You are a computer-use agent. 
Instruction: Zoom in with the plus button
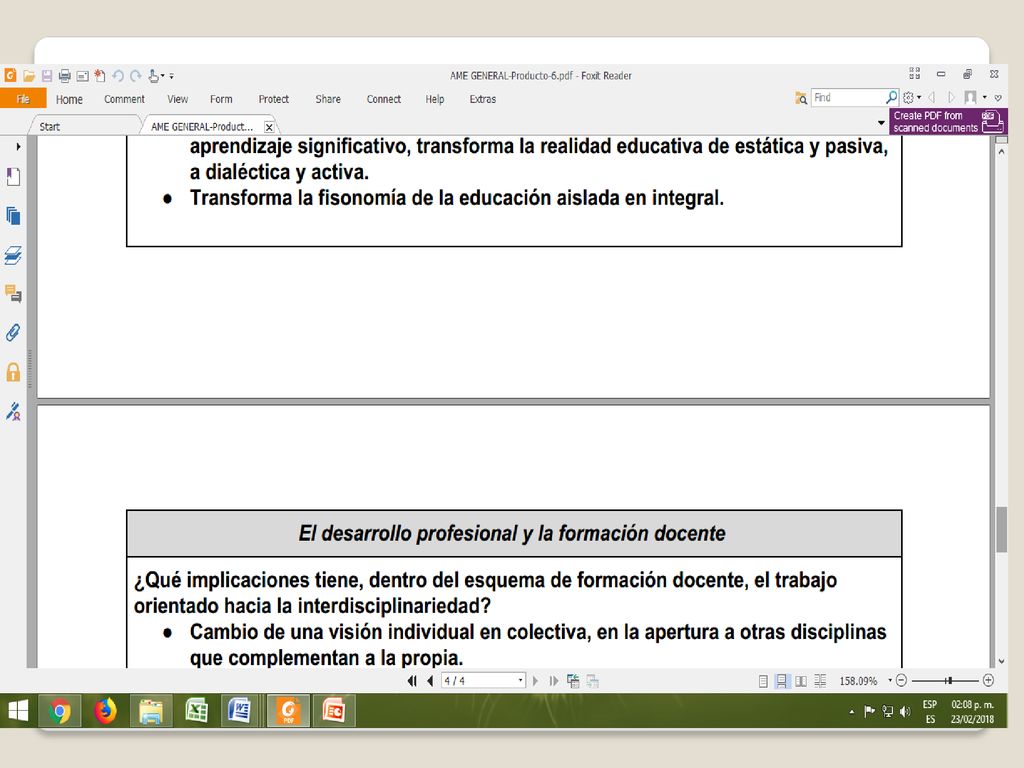pos(989,680)
